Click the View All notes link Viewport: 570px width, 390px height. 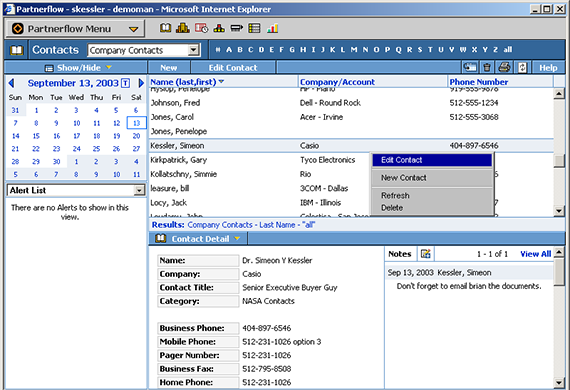tap(535, 254)
